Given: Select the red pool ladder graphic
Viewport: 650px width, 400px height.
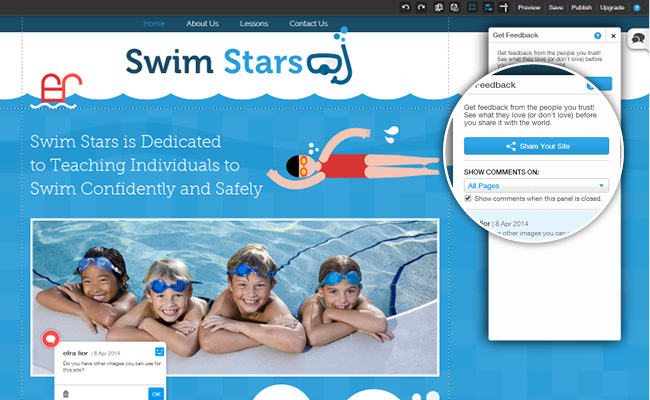Looking at the screenshot, I should pyautogui.click(x=56, y=91).
